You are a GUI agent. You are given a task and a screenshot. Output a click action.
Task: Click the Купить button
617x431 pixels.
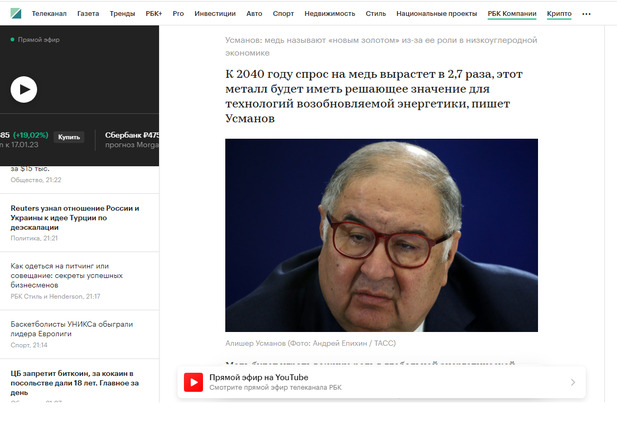tap(69, 137)
